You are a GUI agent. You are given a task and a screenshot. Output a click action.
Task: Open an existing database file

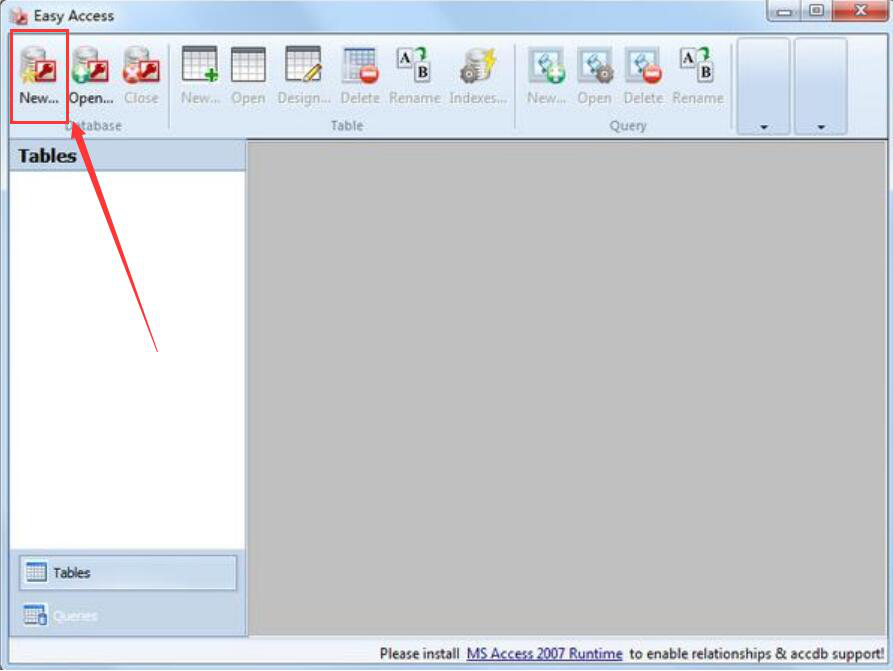tap(91, 76)
